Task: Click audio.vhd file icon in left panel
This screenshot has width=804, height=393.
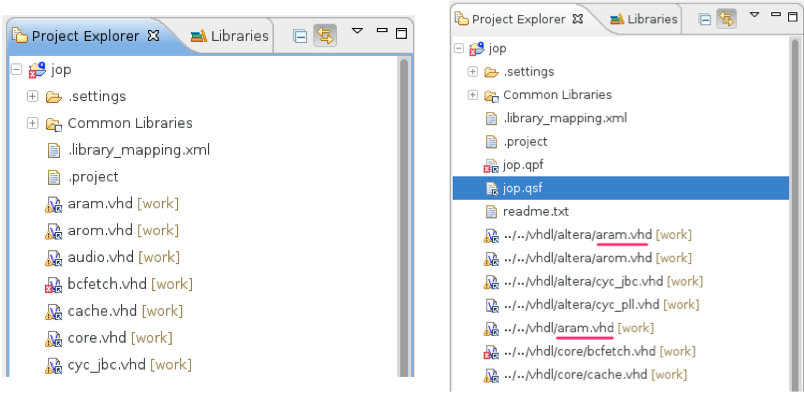Action: point(54,258)
